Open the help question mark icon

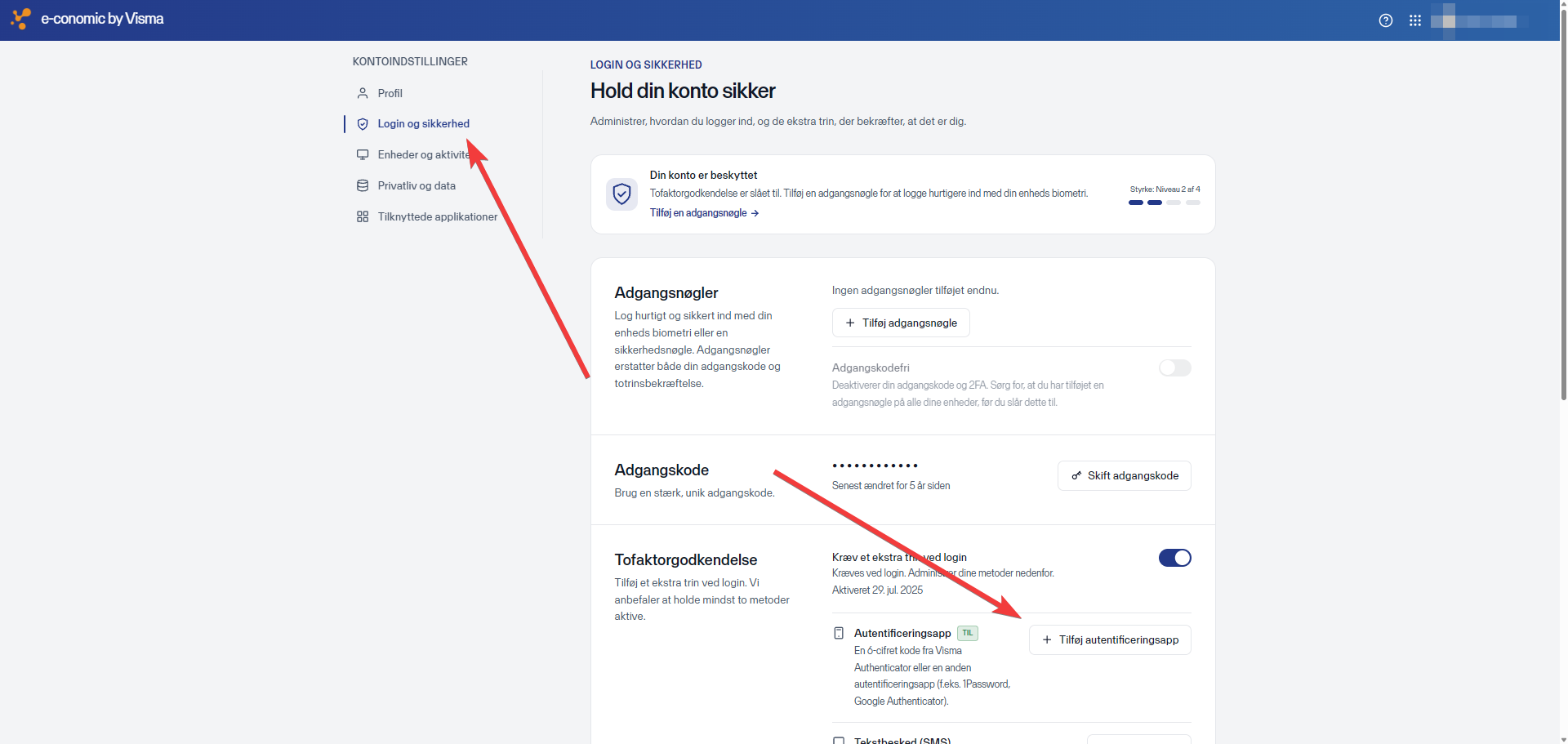[1386, 20]
